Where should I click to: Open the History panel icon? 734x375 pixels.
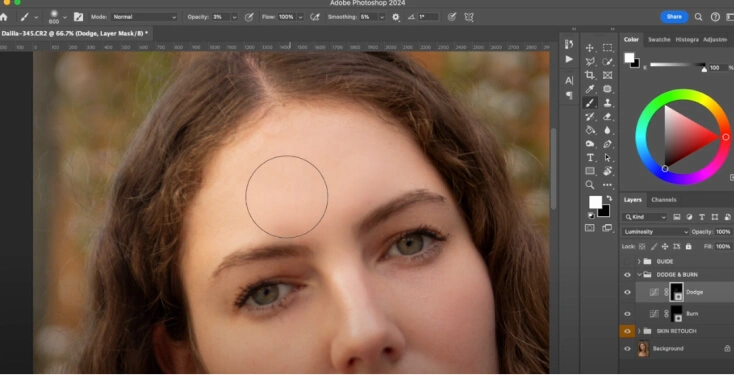(x=569, y=44)
